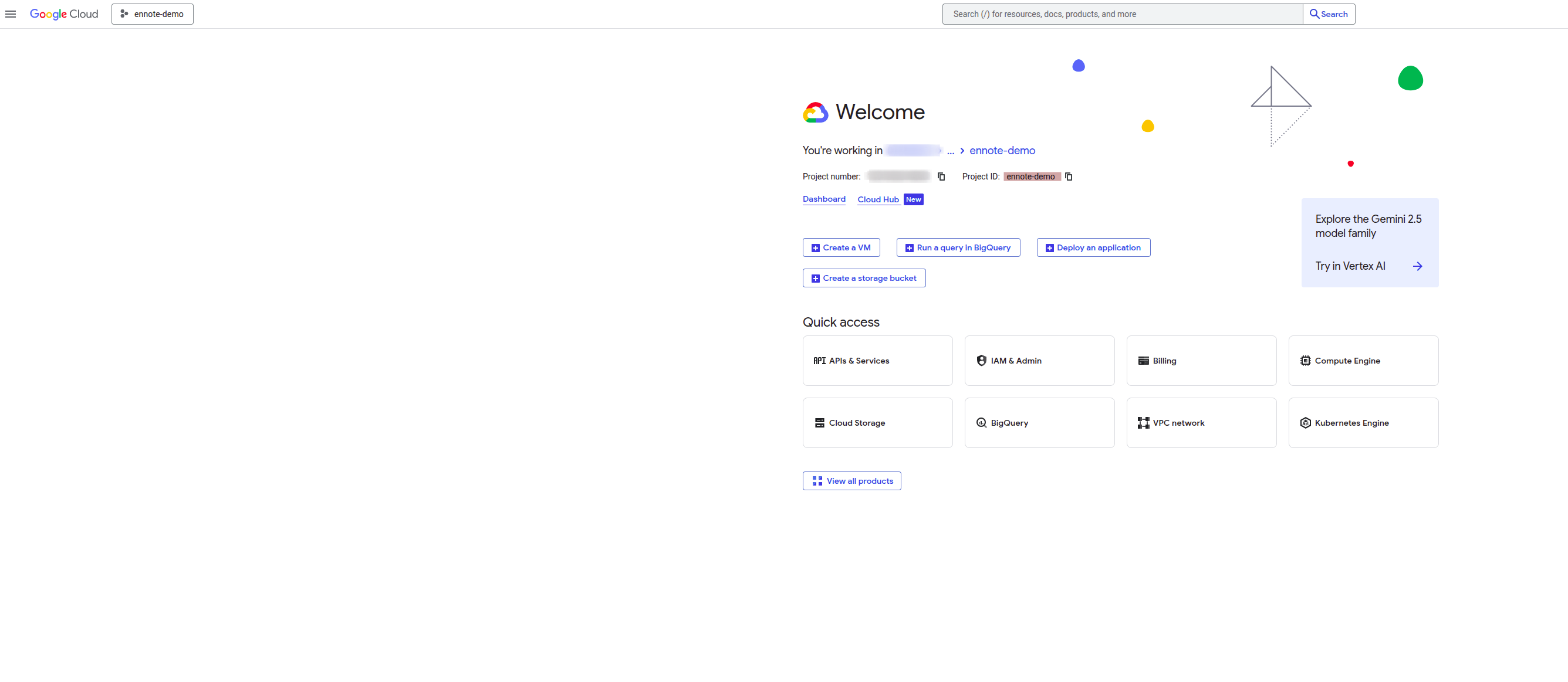Click the Billing card icon
This screenshot has width=1568, height=682.
(x=1143, y=361)
